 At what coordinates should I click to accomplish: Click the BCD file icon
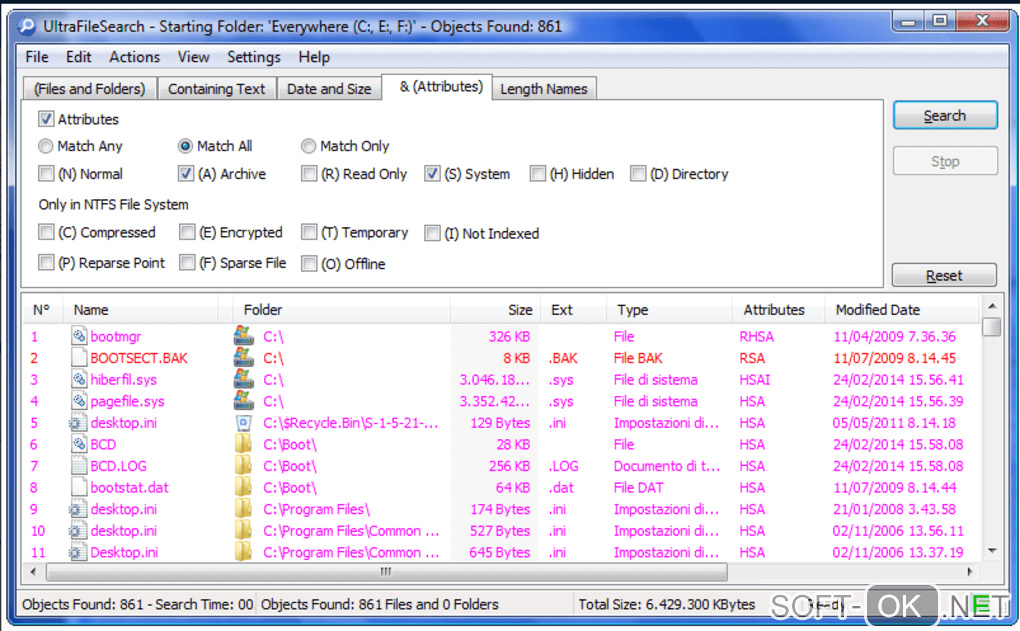[79, 444]
